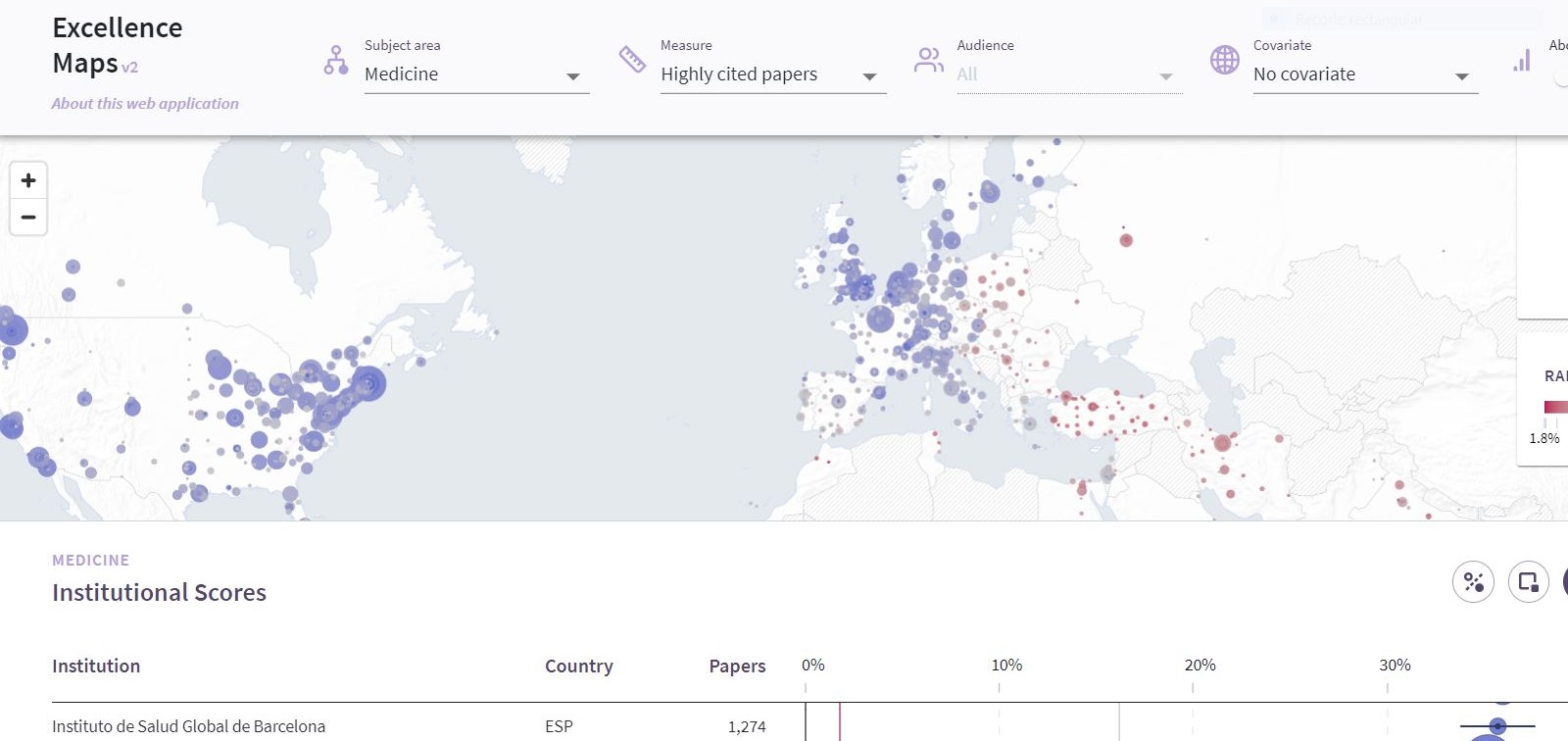Viewport: 1568px width, 741px height.
Task: Click the Subject area network icon
Action: (335, 60)
